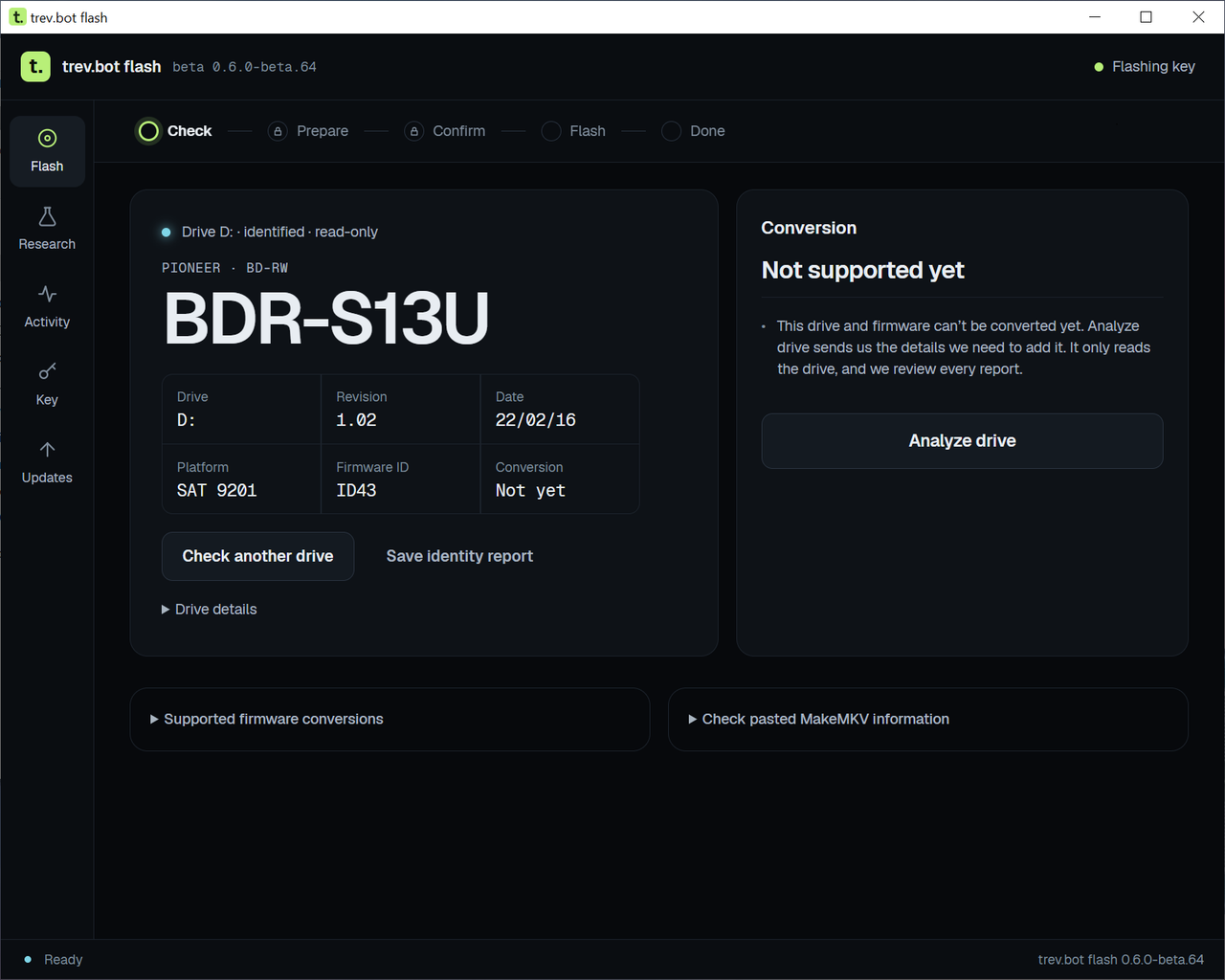Go to the Prepare step label
The height and width of the screenshot is (980, 1225).
point(323,131)
